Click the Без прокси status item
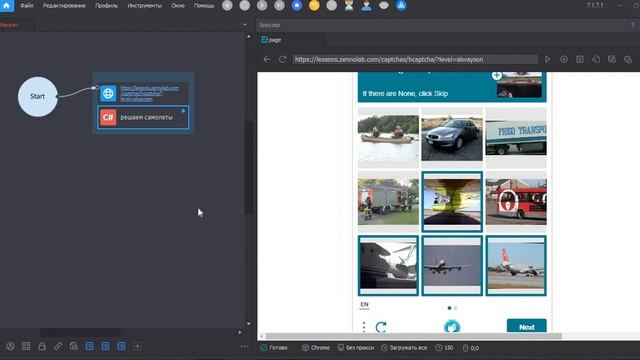 [x=356, y=348]
